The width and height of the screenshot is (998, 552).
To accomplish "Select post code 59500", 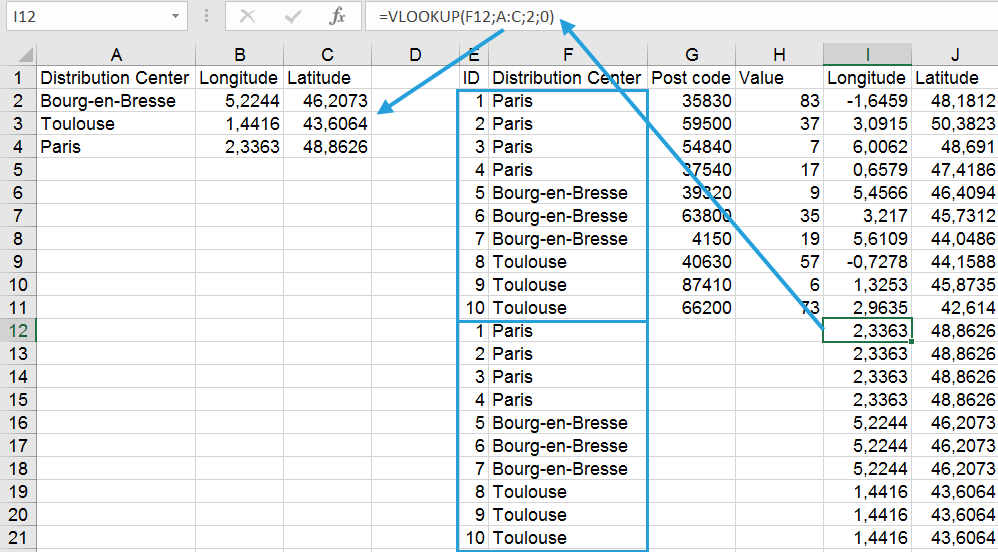I will pyautogui.click(x=691, y=124).
